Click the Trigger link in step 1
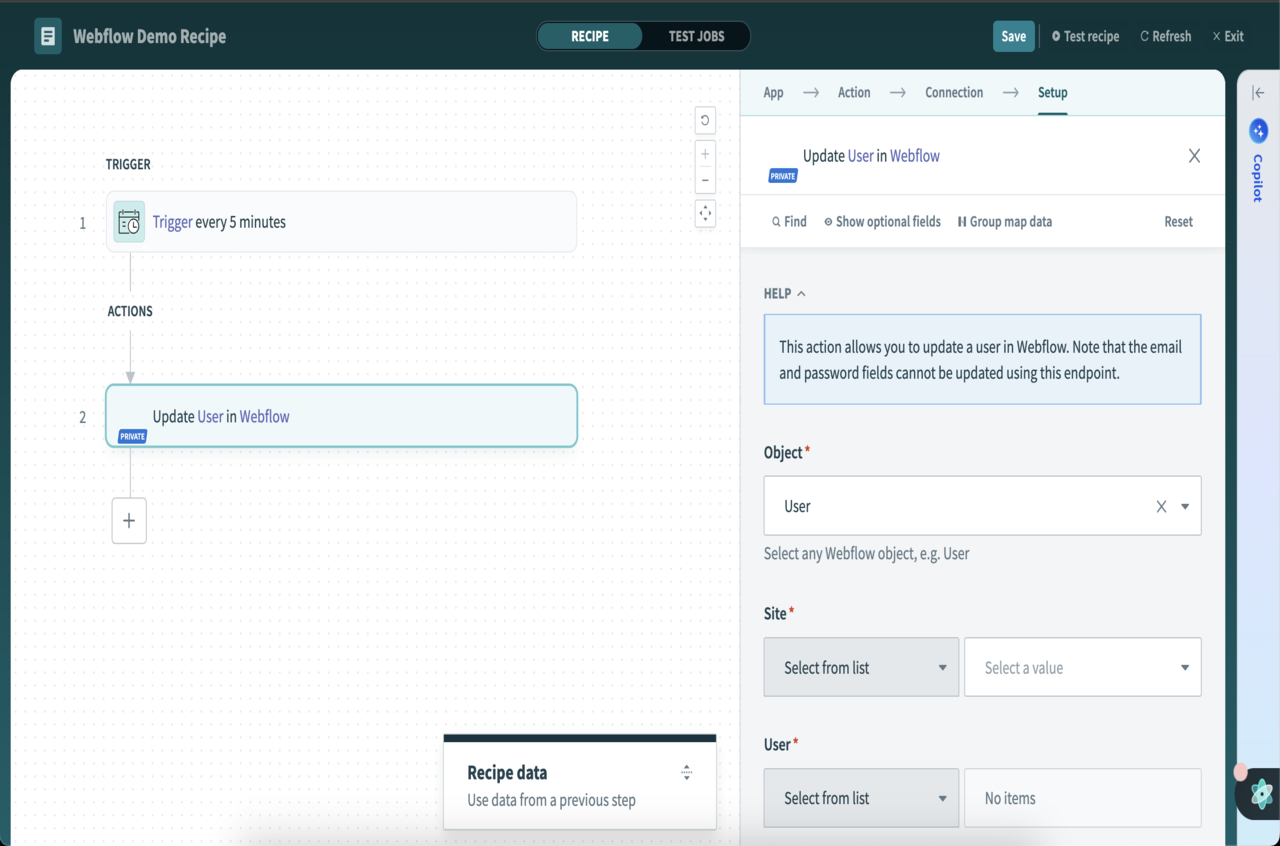This screenshot has height=846, width=1280. [x=172, y=222]
